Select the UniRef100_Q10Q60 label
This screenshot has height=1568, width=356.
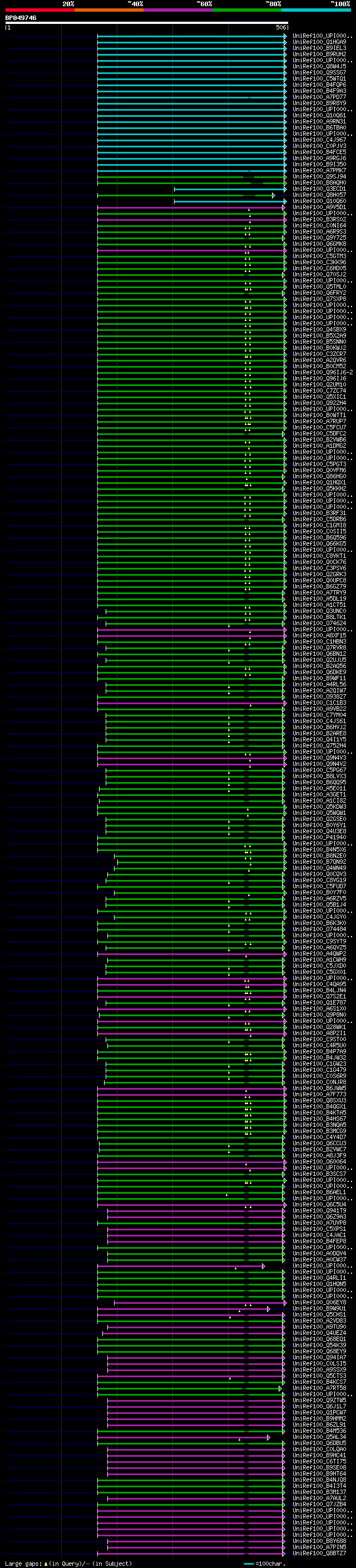click(319, 201)
